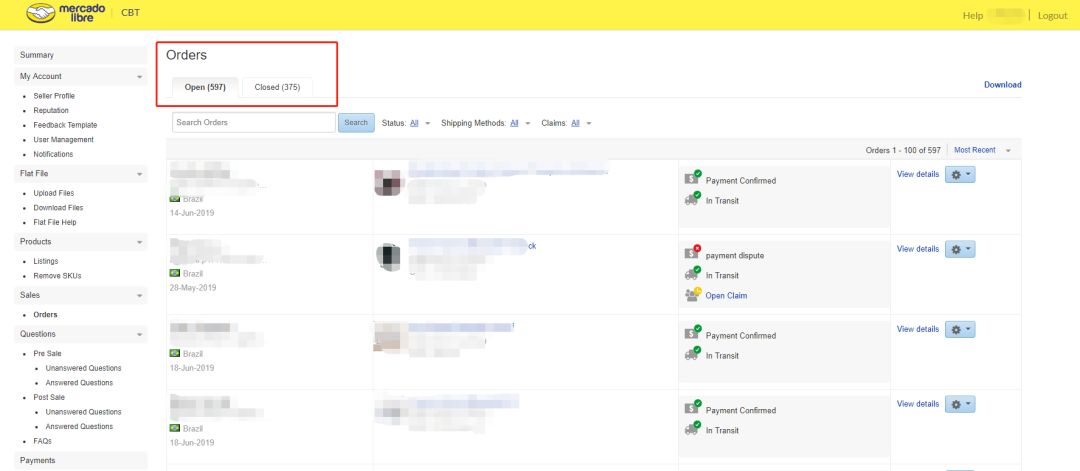Open gear menu for the 14-Jun-2019 order
The height and width of the screenshot is (471, 1080).
pyautogui.click(x=960, y=175)
